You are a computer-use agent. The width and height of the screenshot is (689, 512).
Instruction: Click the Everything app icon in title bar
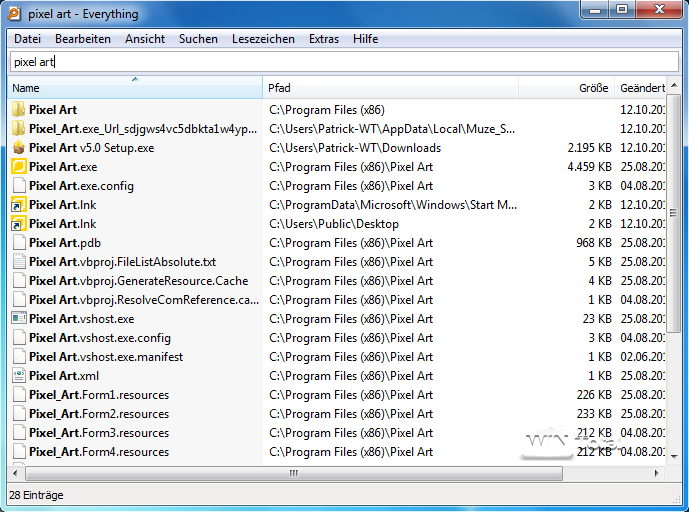click(14, 14)
